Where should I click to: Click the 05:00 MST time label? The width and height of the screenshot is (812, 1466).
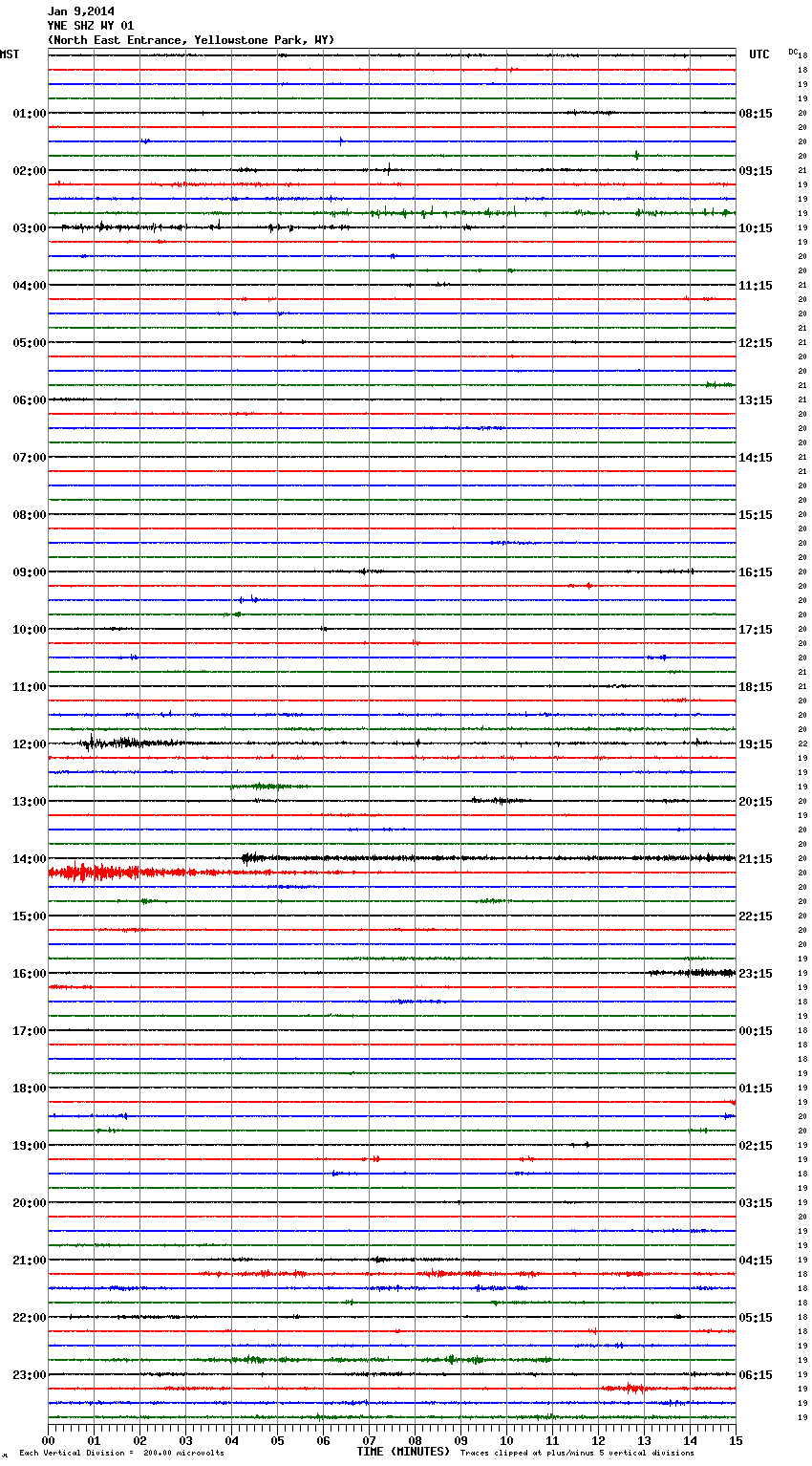pos(30,343)
